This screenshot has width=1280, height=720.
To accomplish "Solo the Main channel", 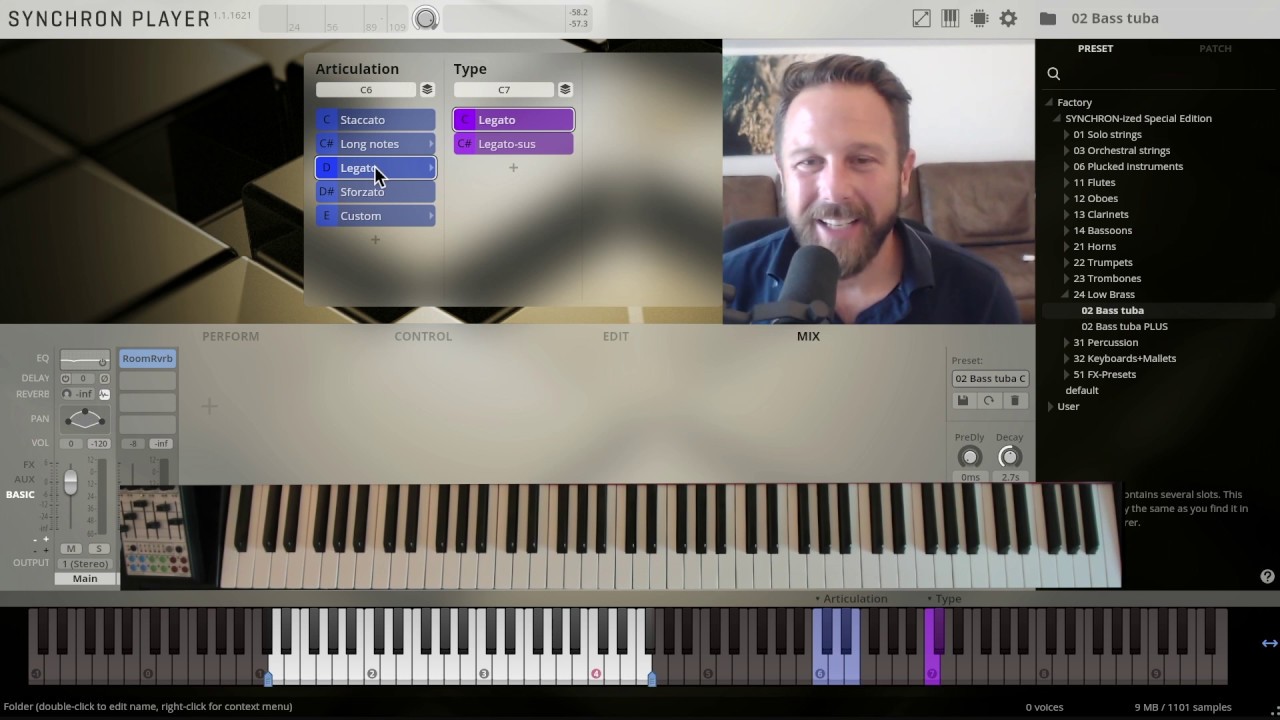I will (98, 548).
